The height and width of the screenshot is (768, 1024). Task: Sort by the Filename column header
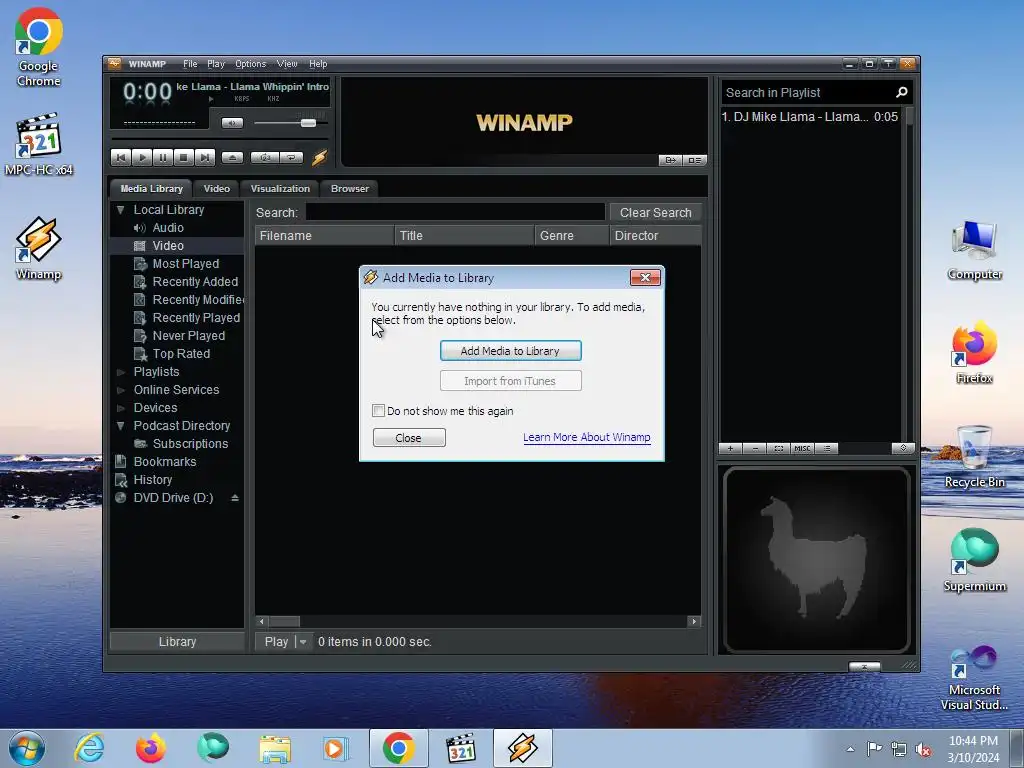click(324, 236)
